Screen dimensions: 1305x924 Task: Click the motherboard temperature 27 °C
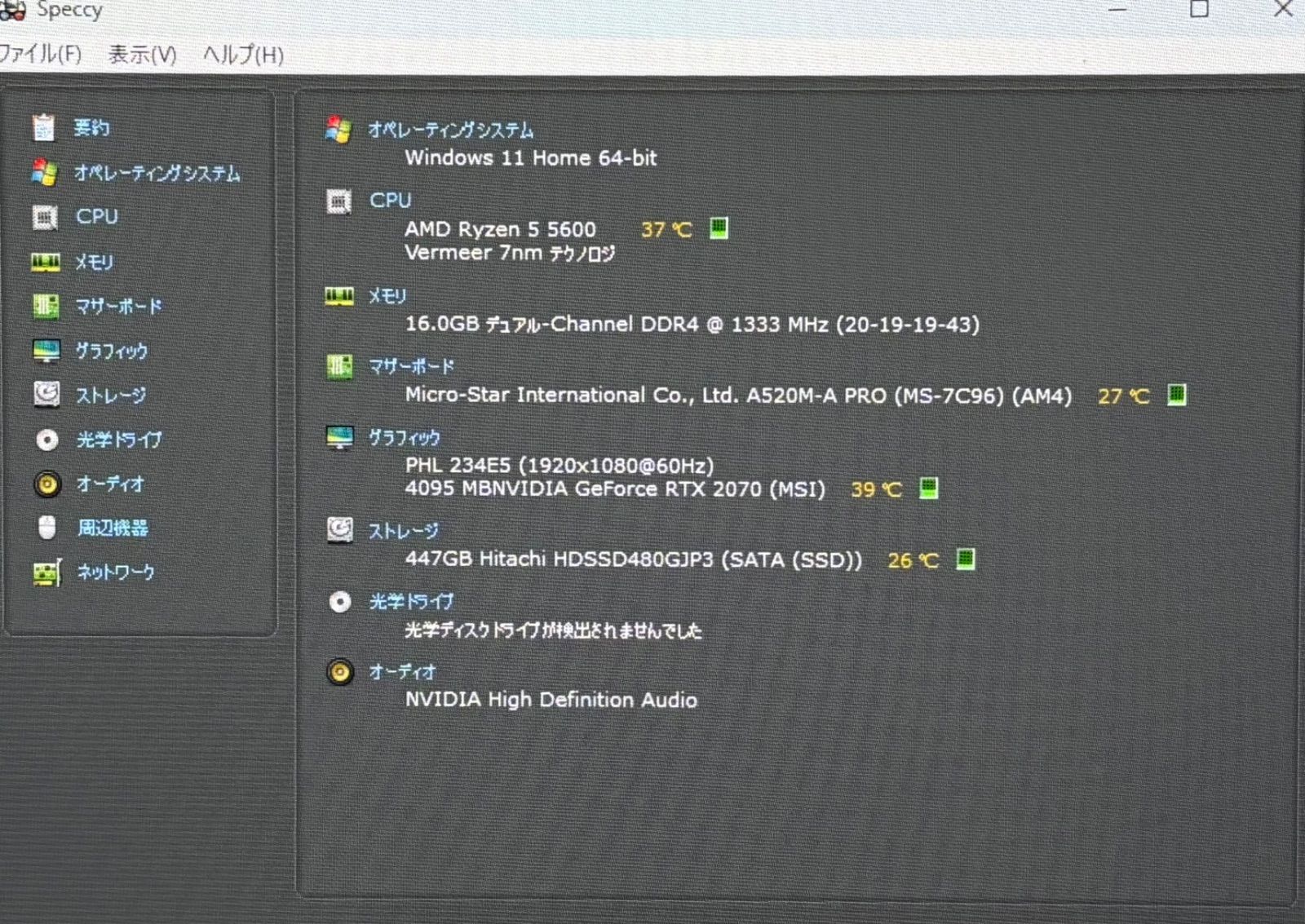[1124, 396]
